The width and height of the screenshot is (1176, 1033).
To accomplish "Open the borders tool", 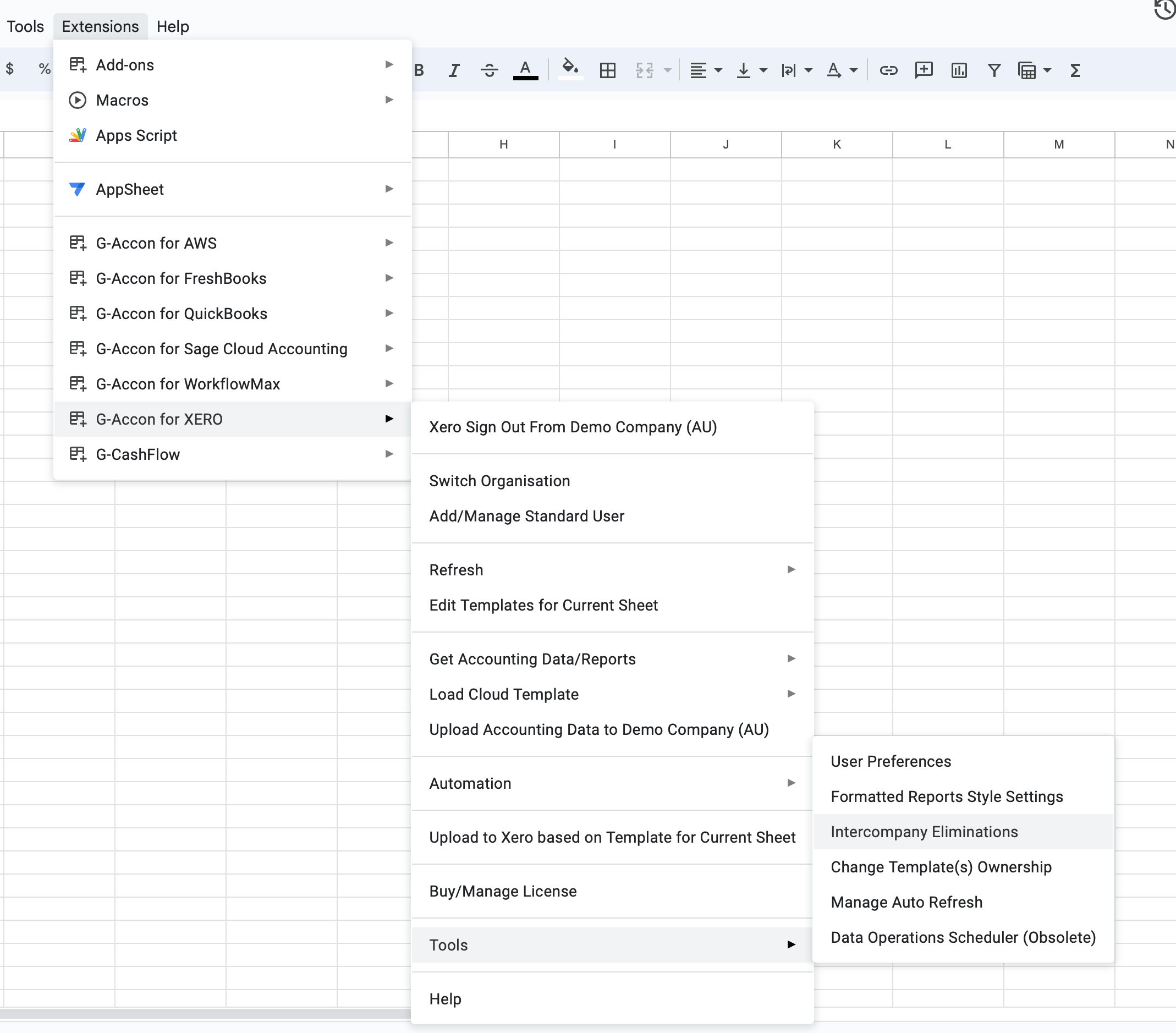I will (607, 70).
